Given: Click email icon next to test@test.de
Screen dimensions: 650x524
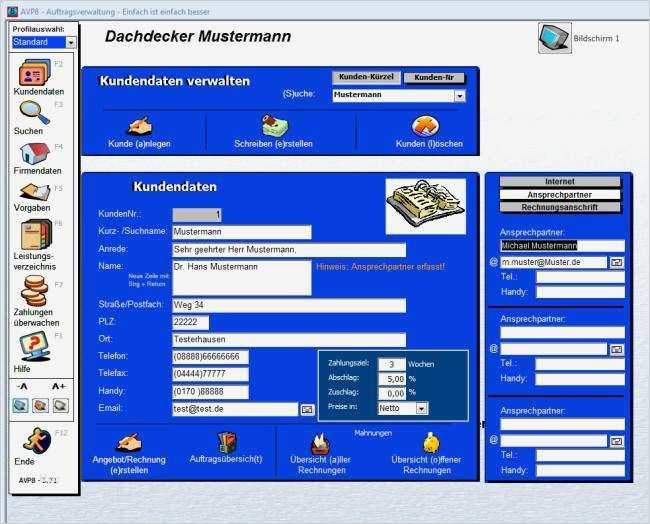Looking at the screenshot, I should 307,410.
